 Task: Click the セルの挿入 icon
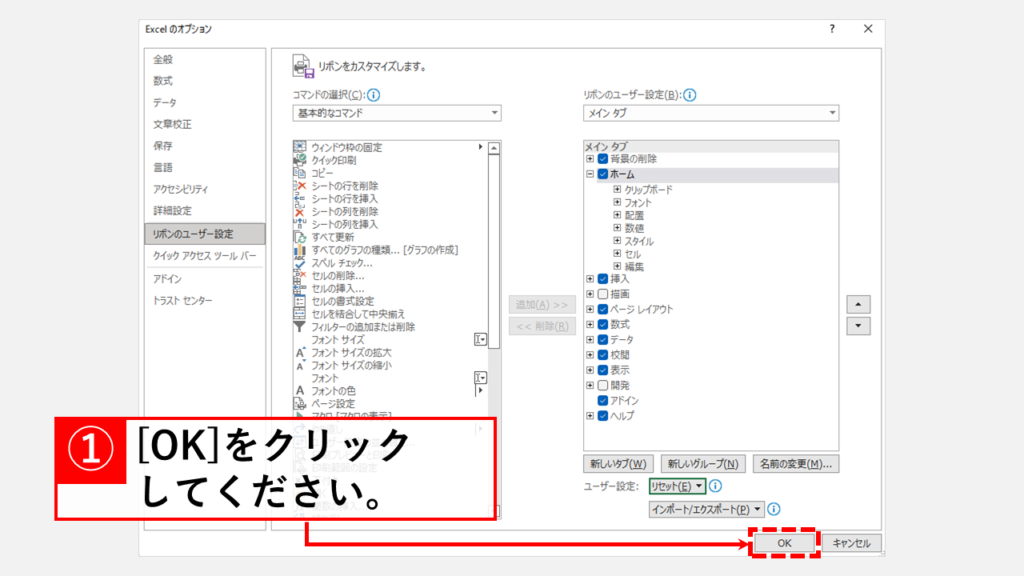click(x=300, y=288)
